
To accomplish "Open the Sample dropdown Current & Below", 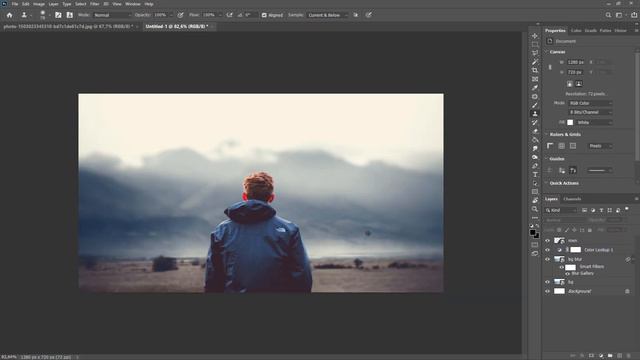I will point(327,15).
